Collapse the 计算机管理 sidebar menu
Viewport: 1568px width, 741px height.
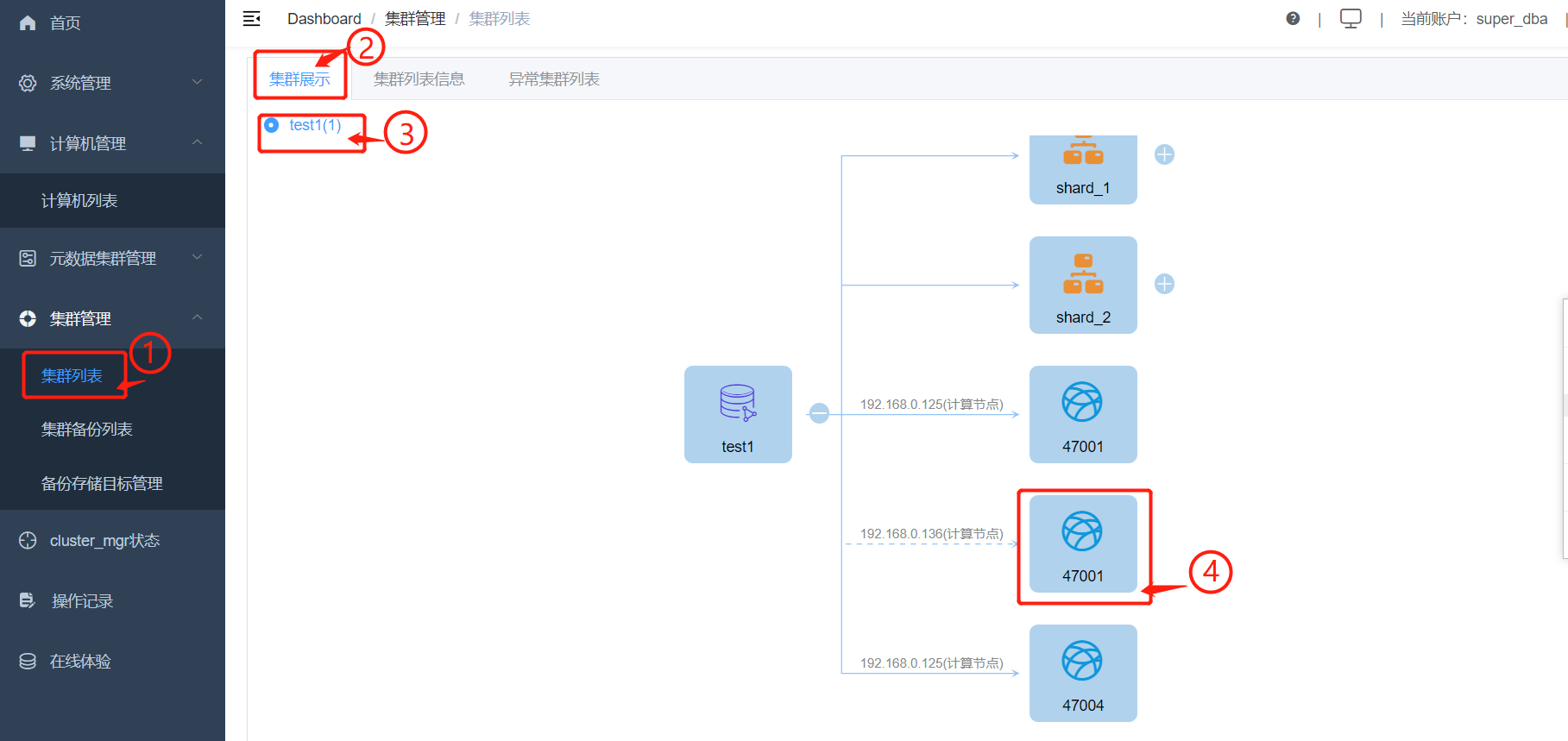112,143
